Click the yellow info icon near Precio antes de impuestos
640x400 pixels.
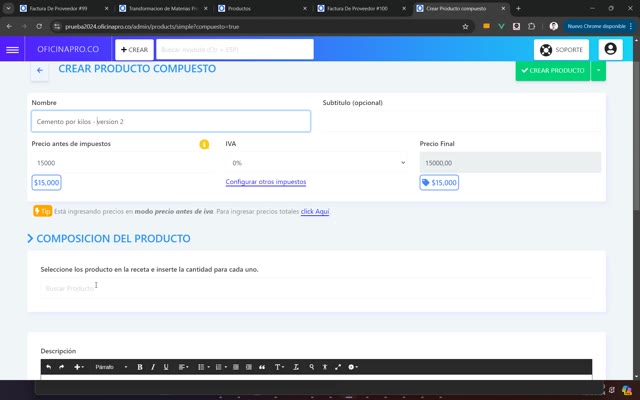(x=204, y=144)
